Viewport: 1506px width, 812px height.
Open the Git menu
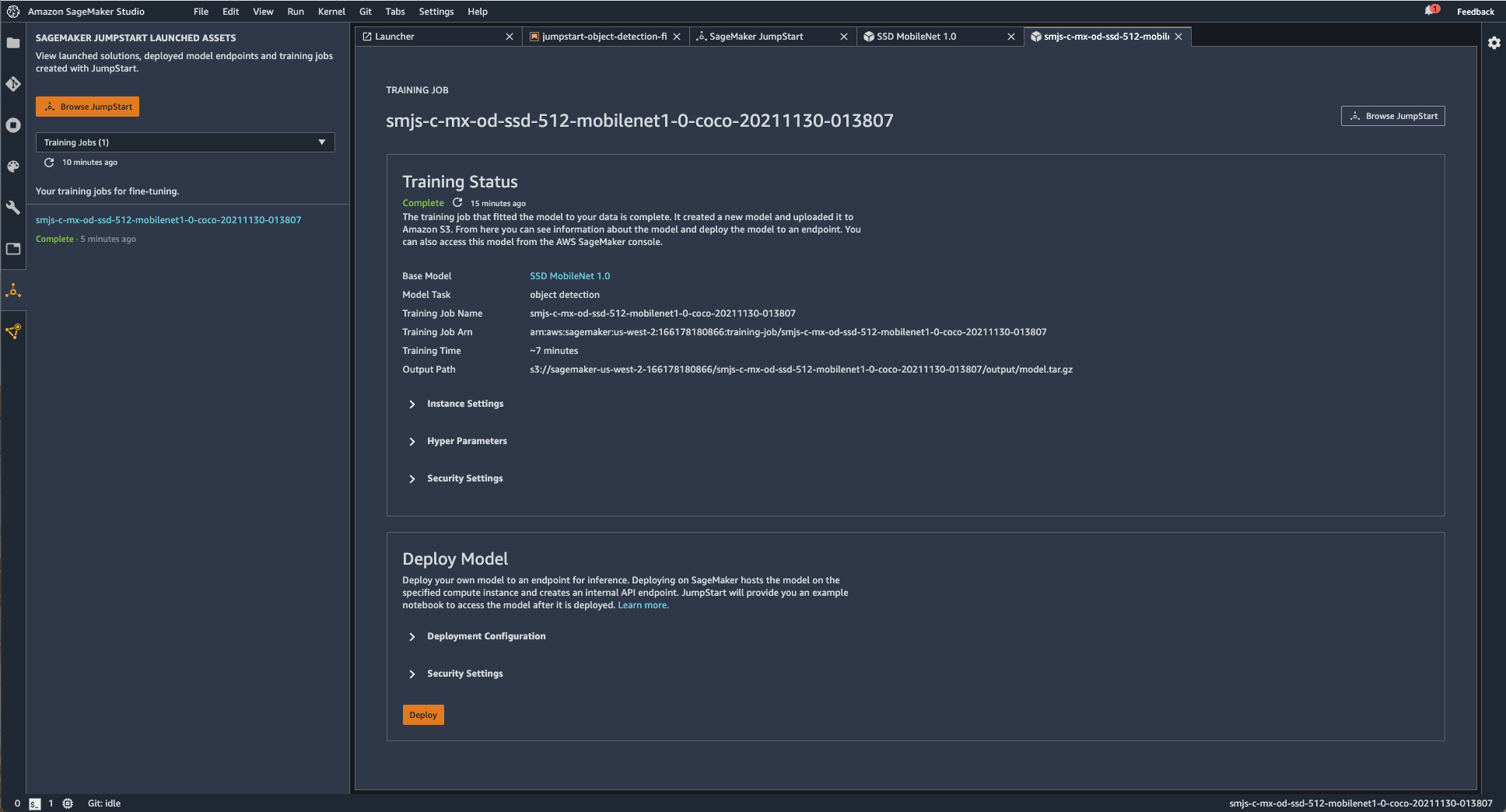(366, 12)
